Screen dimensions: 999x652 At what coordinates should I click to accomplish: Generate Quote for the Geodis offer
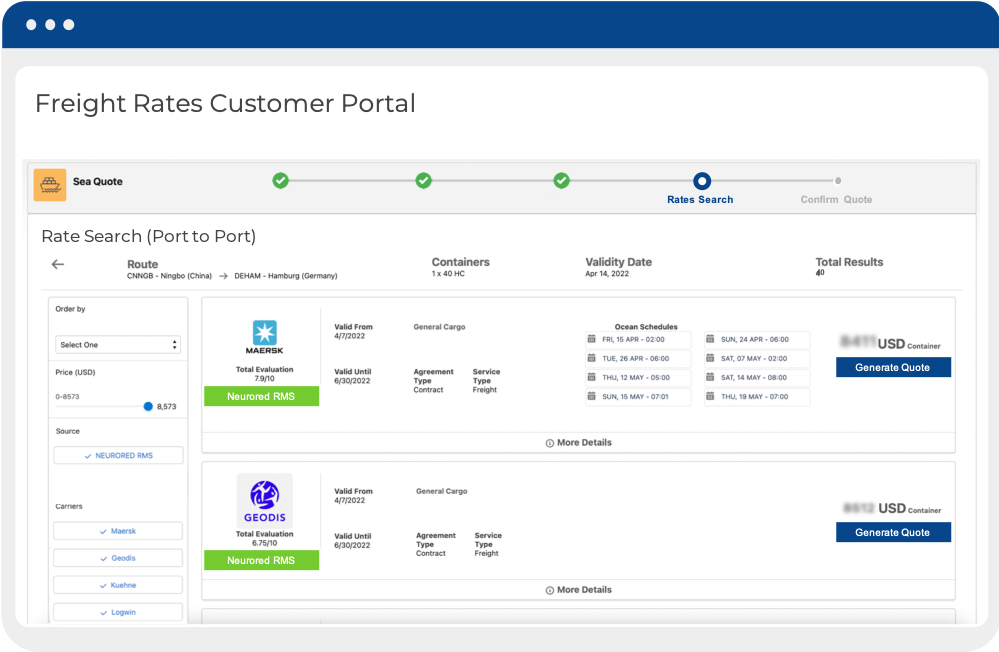[892, 532]
